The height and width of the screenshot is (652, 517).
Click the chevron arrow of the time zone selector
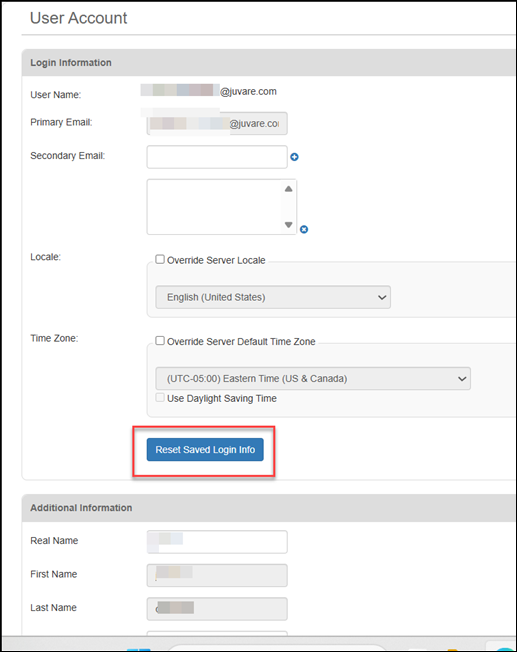462,379
